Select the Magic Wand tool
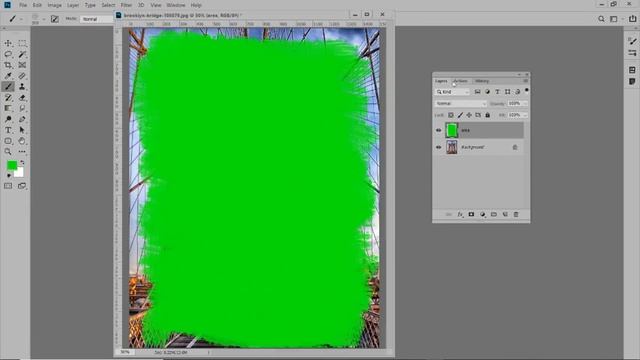The width and height of the screenshot is (640, 360). (x=22, y=54)
